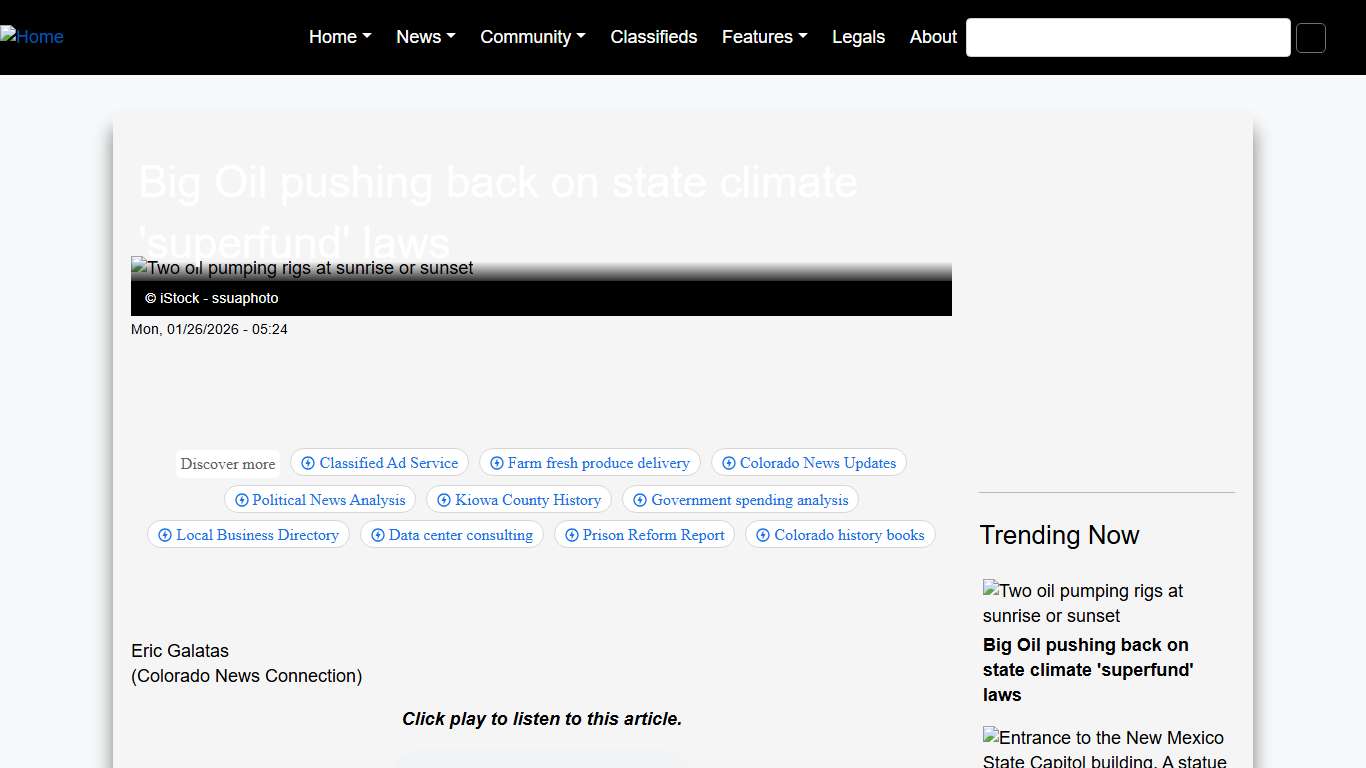Click the plus icon on Colorado News Updates
The width and height of the screenshot is (1366, 768).
[729, 463]
